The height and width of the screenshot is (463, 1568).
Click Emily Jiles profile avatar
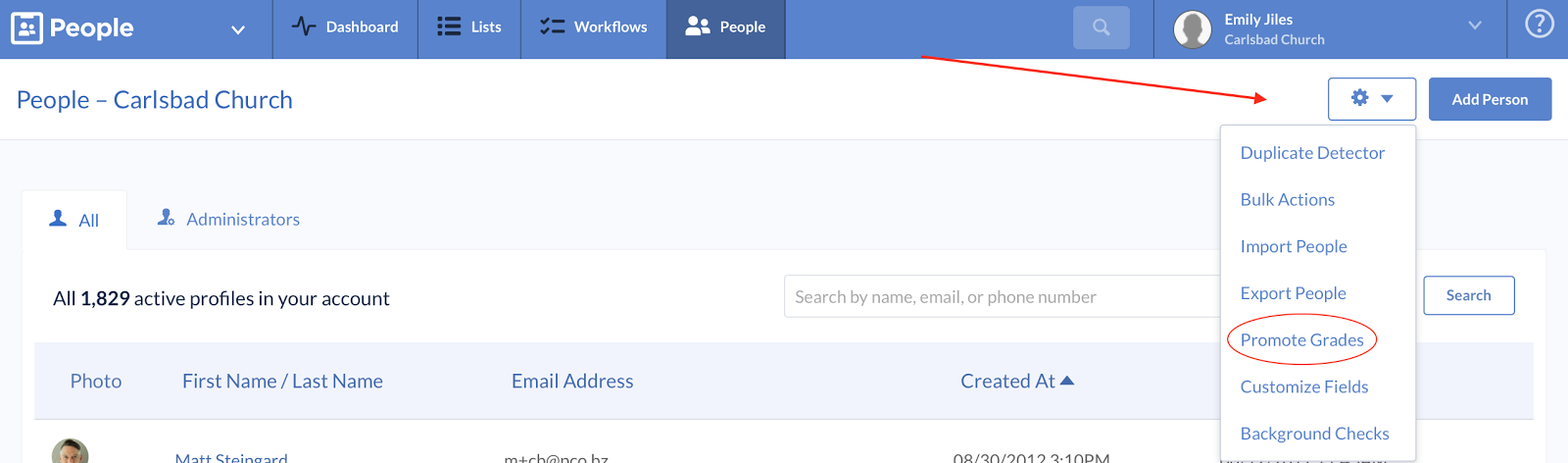[1192, 29]
